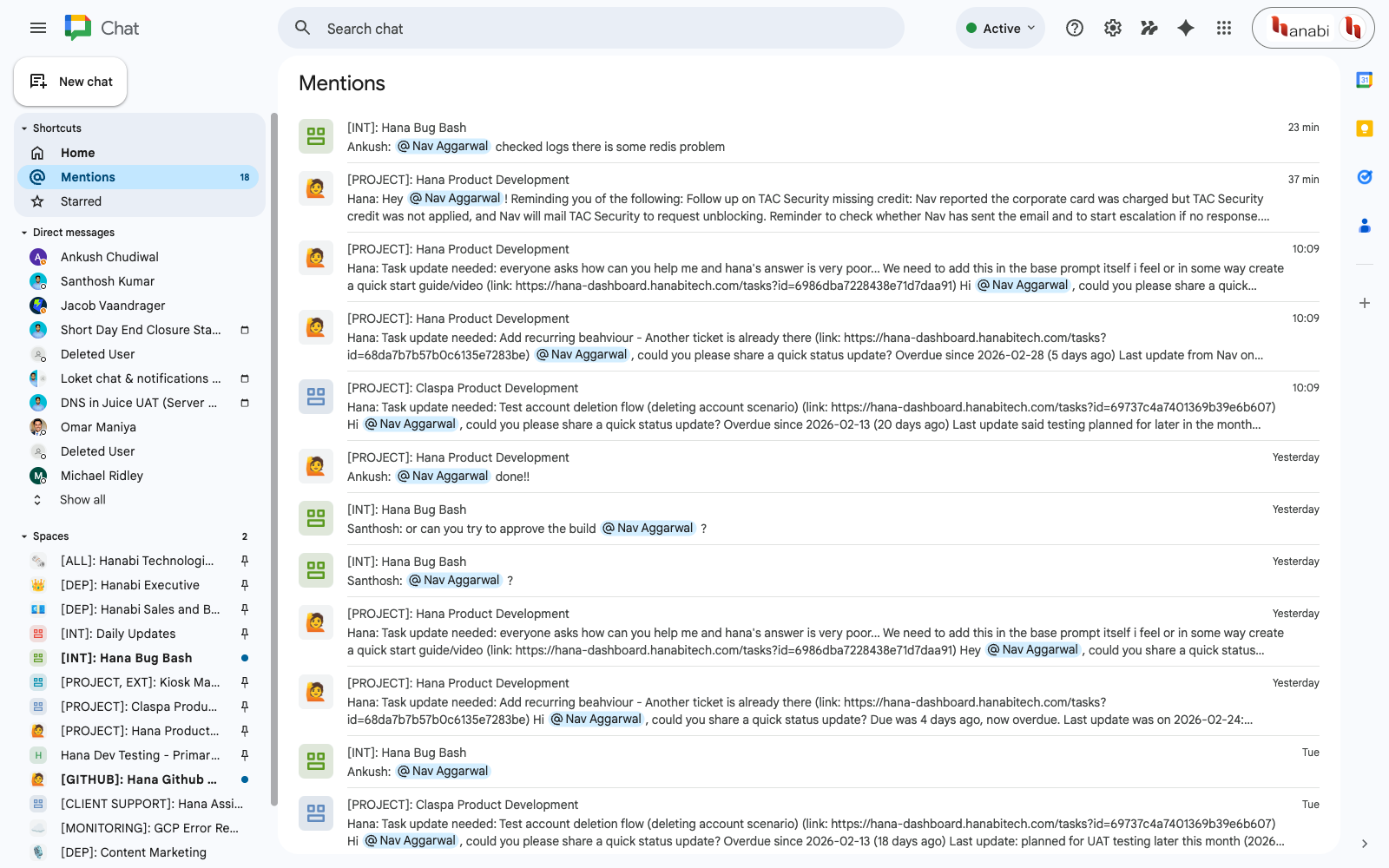Collapse the Direct messages section
Viewport: 1389px width, 868px height.
pos(23,232)
